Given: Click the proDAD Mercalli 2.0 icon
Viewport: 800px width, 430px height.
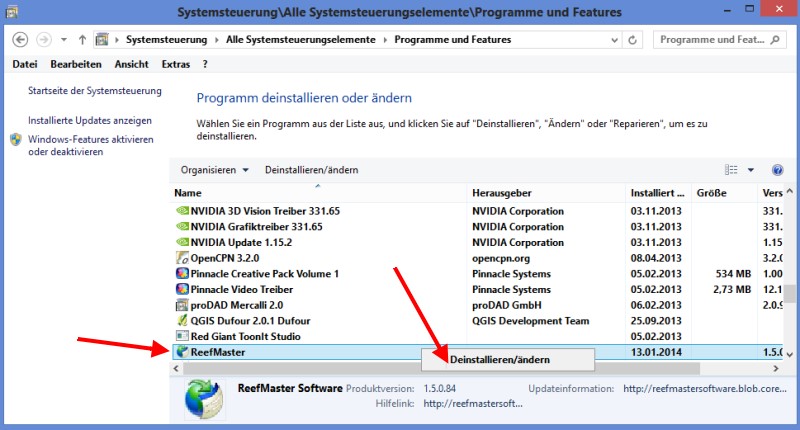Looking at the screenshot, I should pos(181,305).
